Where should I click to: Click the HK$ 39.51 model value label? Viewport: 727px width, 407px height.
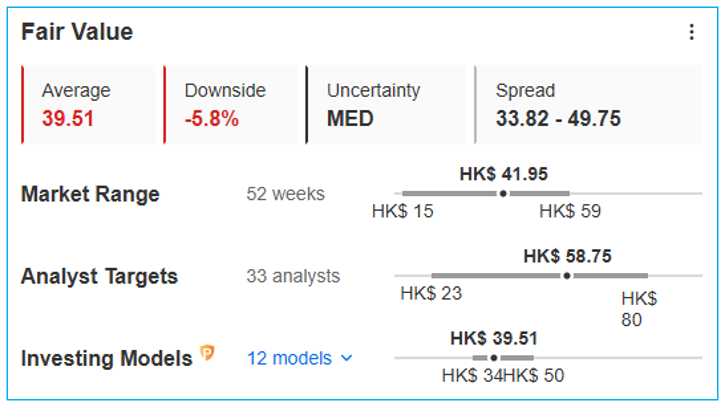[494, 338]
